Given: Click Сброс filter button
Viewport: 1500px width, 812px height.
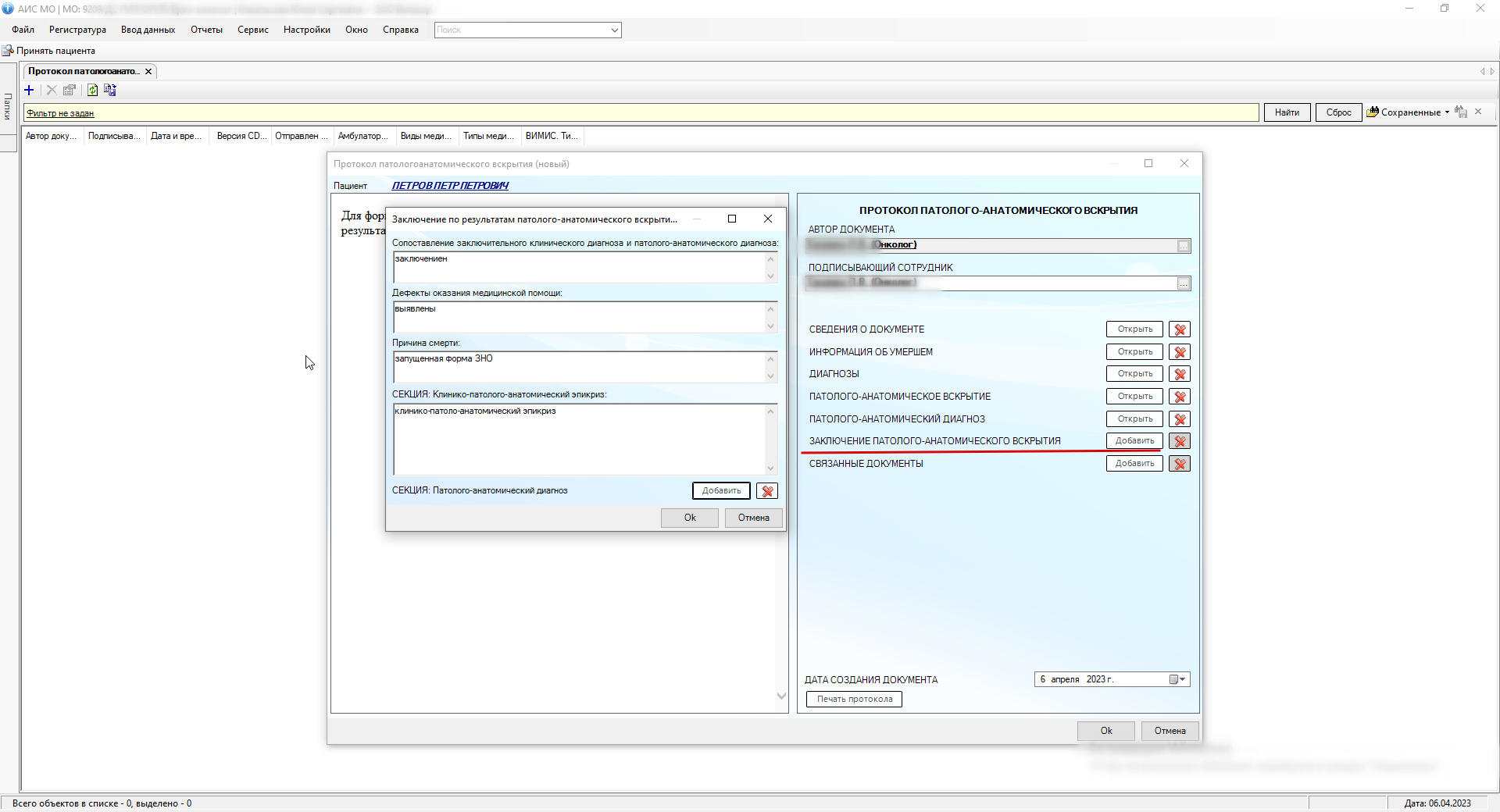Looking at the screenshot, I should pyautogui.click(x=1338, y=112).
